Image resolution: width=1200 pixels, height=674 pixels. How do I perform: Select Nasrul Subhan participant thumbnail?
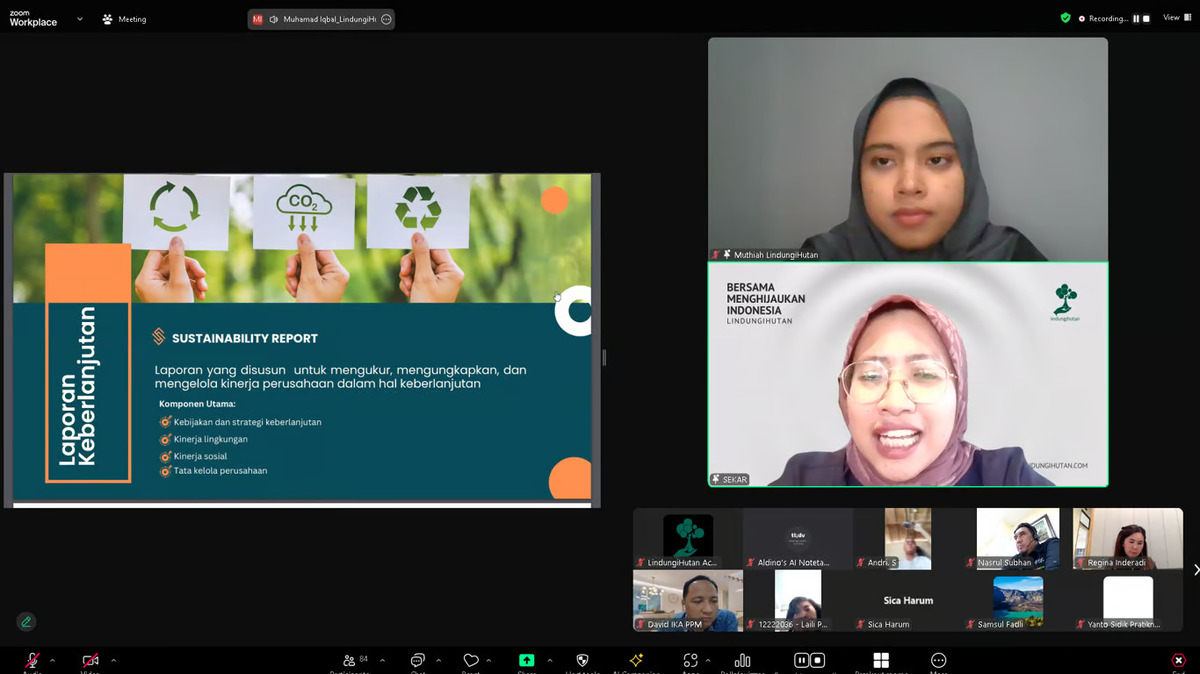click(x=1018, y=539)
